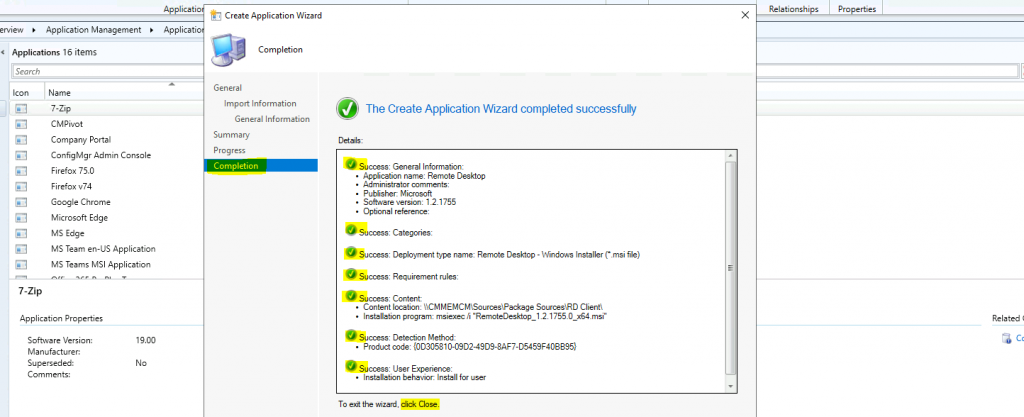
Task: Click the Company Portal row icon
Action: point(21,140)
